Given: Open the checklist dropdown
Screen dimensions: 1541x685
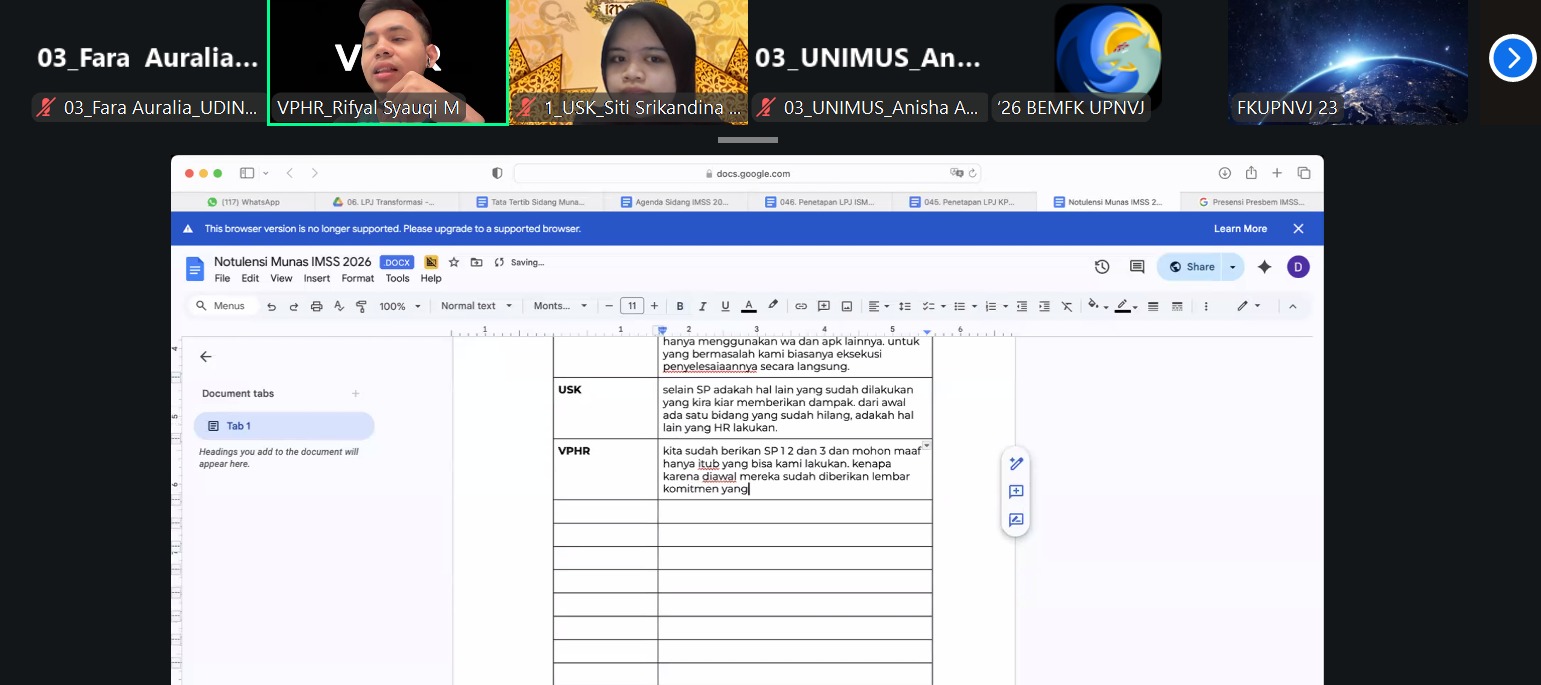Looking at the screenshot, I should tap(933, 306).
